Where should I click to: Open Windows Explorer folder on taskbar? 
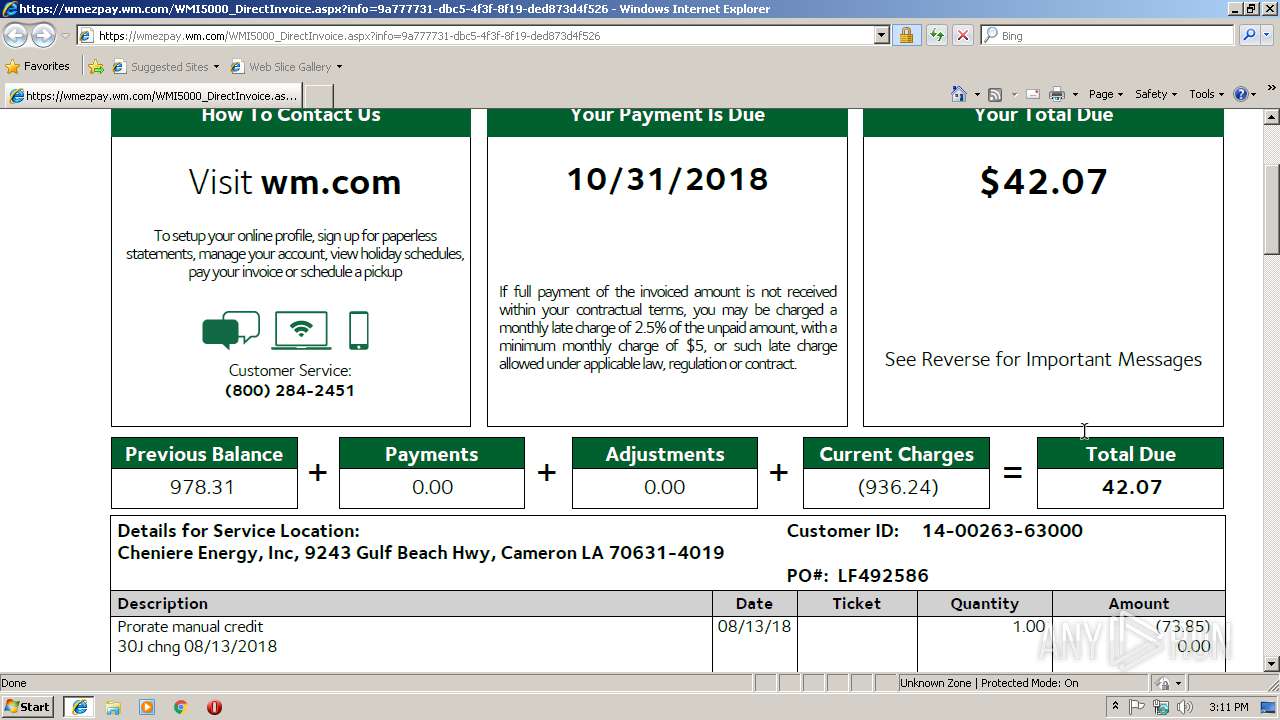(x=113, y=707)
